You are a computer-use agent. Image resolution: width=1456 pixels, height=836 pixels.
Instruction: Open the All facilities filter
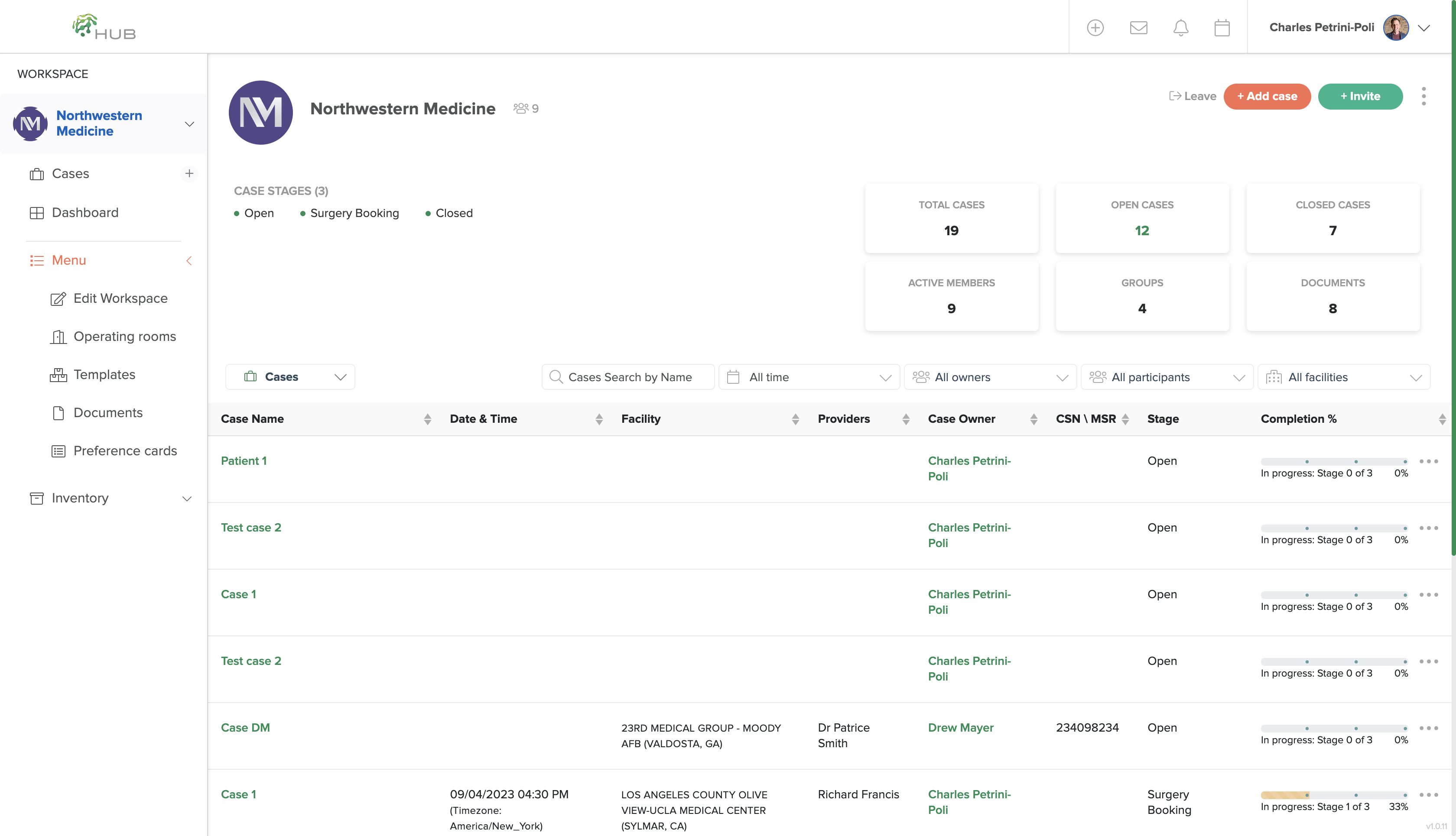1344,377
